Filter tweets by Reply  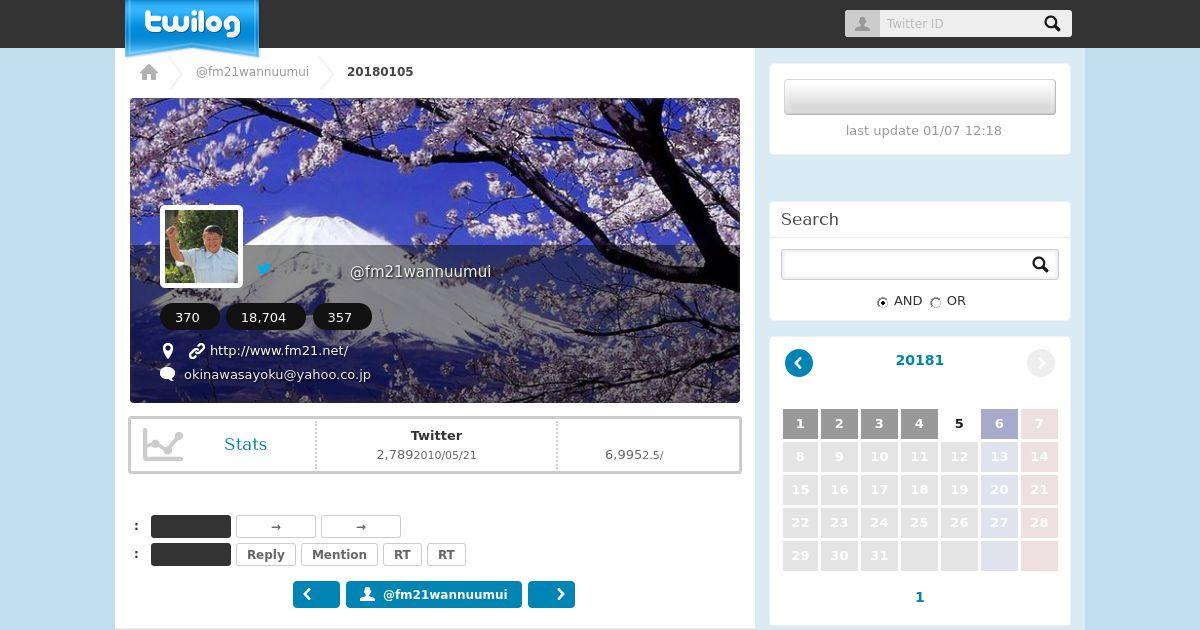pyautogui.click(x=266, y=555)
